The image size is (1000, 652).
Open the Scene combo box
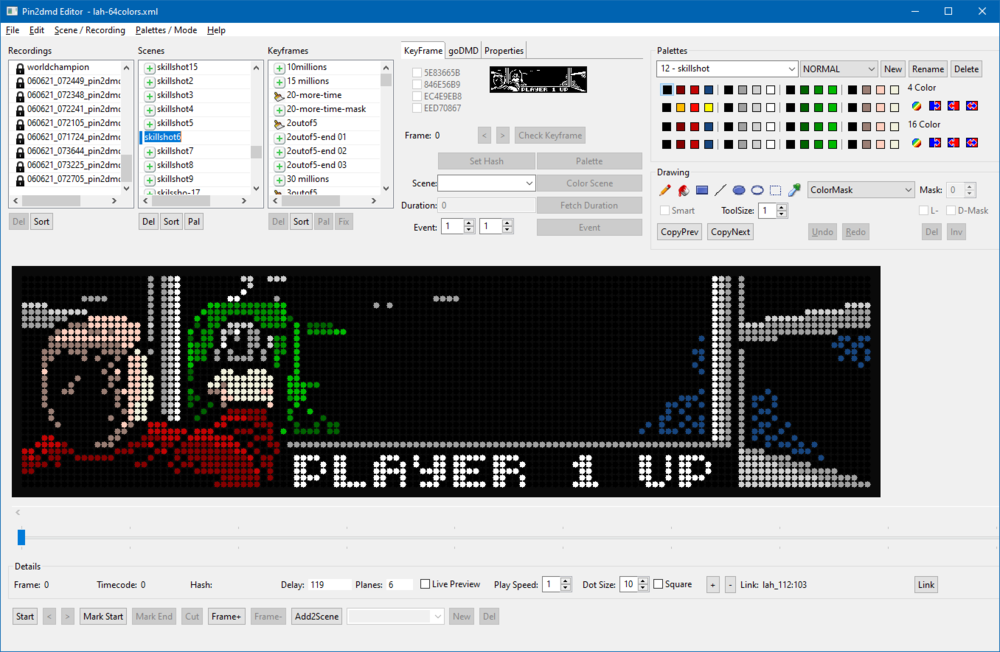click(x=486, y=184)
